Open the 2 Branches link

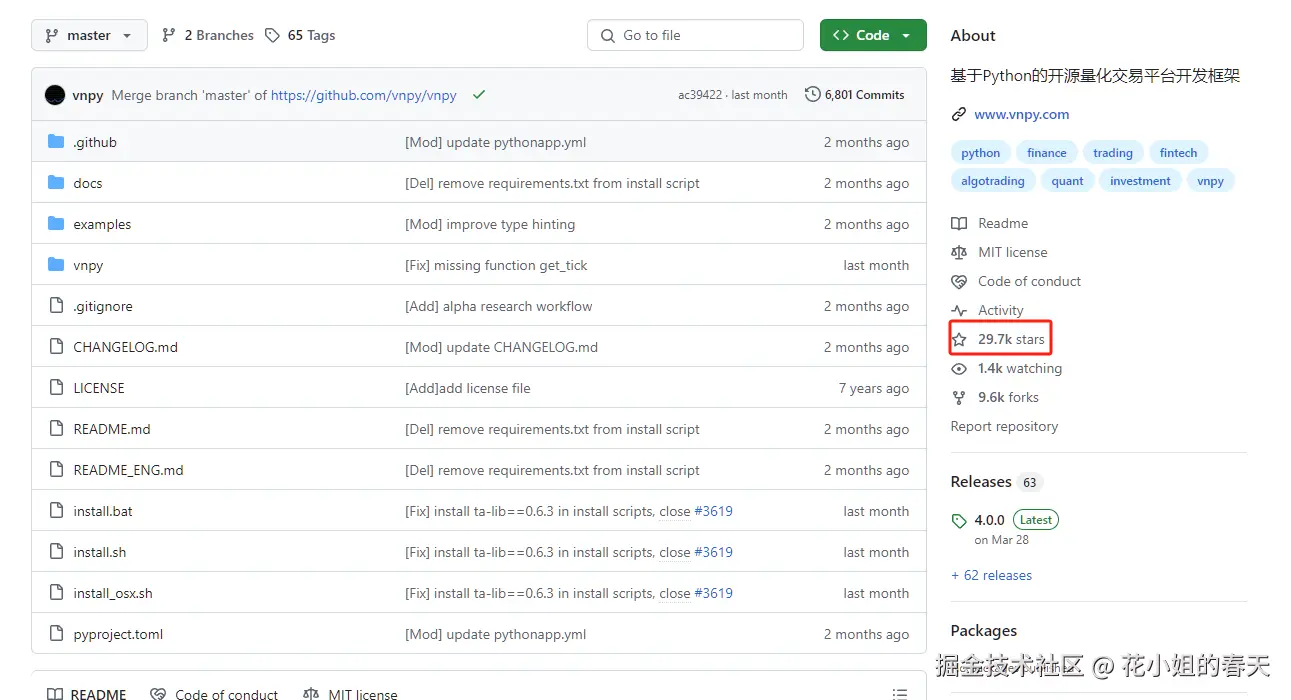208,35
